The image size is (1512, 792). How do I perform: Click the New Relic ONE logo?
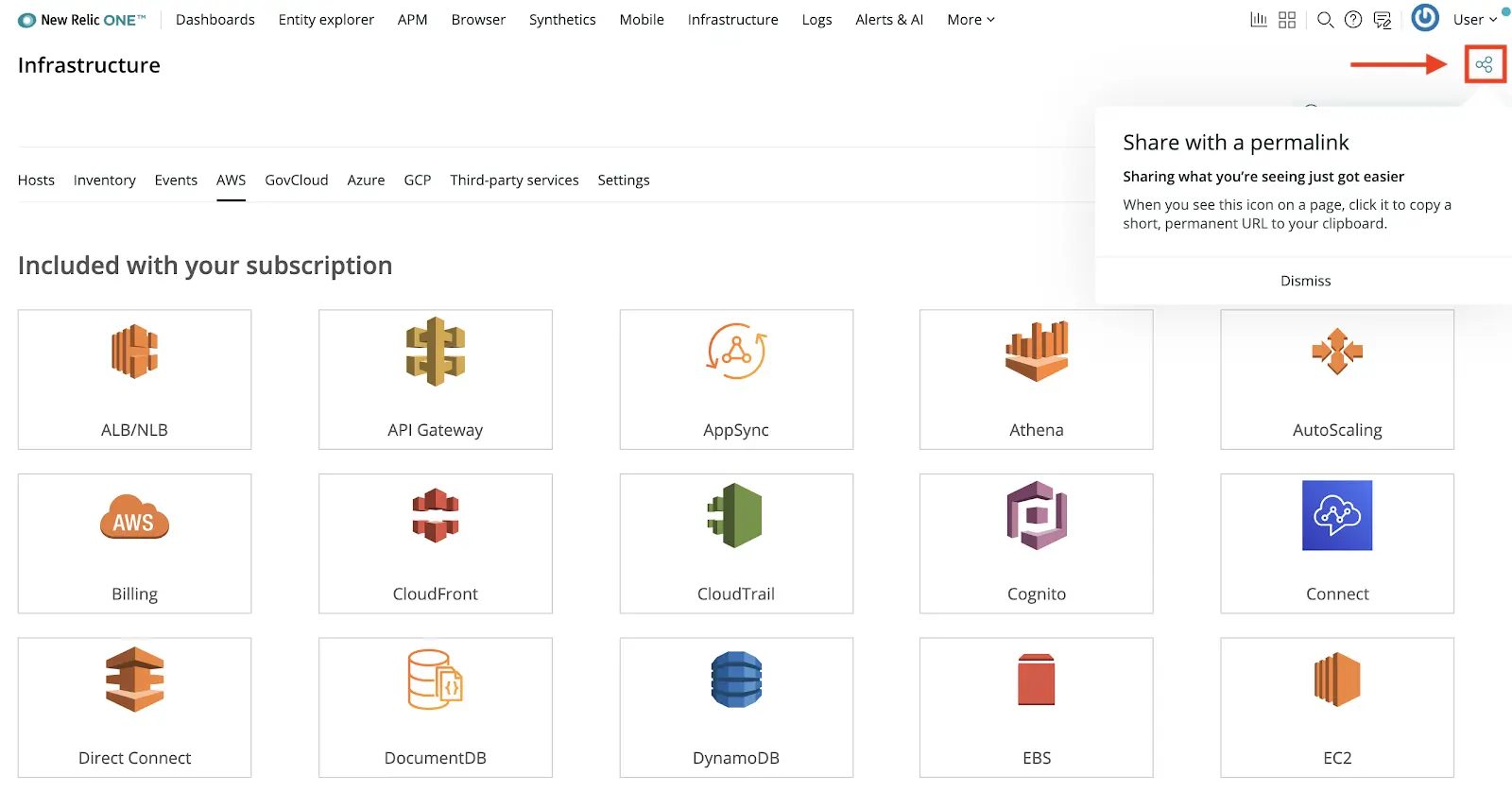tap(82, 20)
